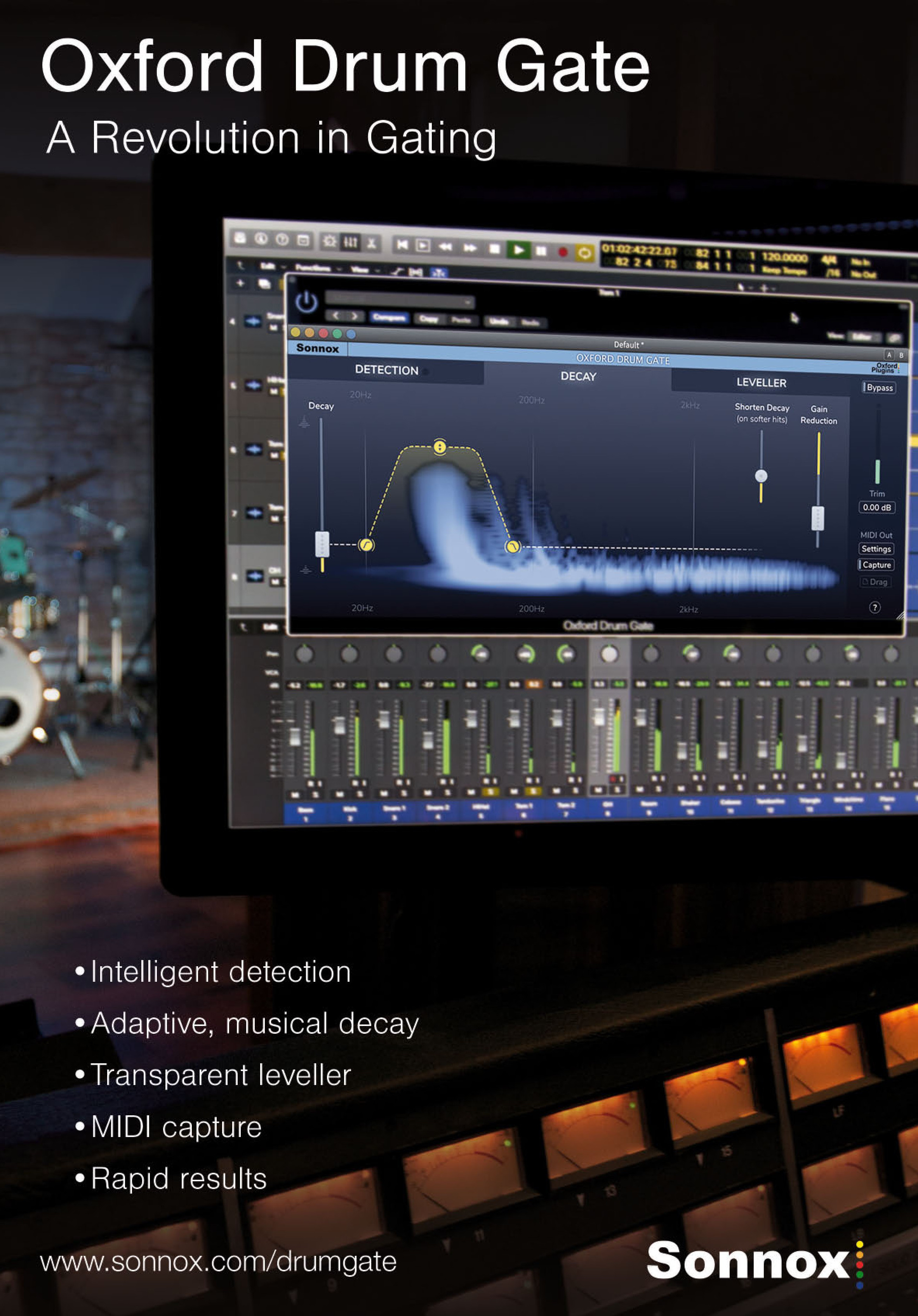Click the 4/4 time signature display

[829, 260]
